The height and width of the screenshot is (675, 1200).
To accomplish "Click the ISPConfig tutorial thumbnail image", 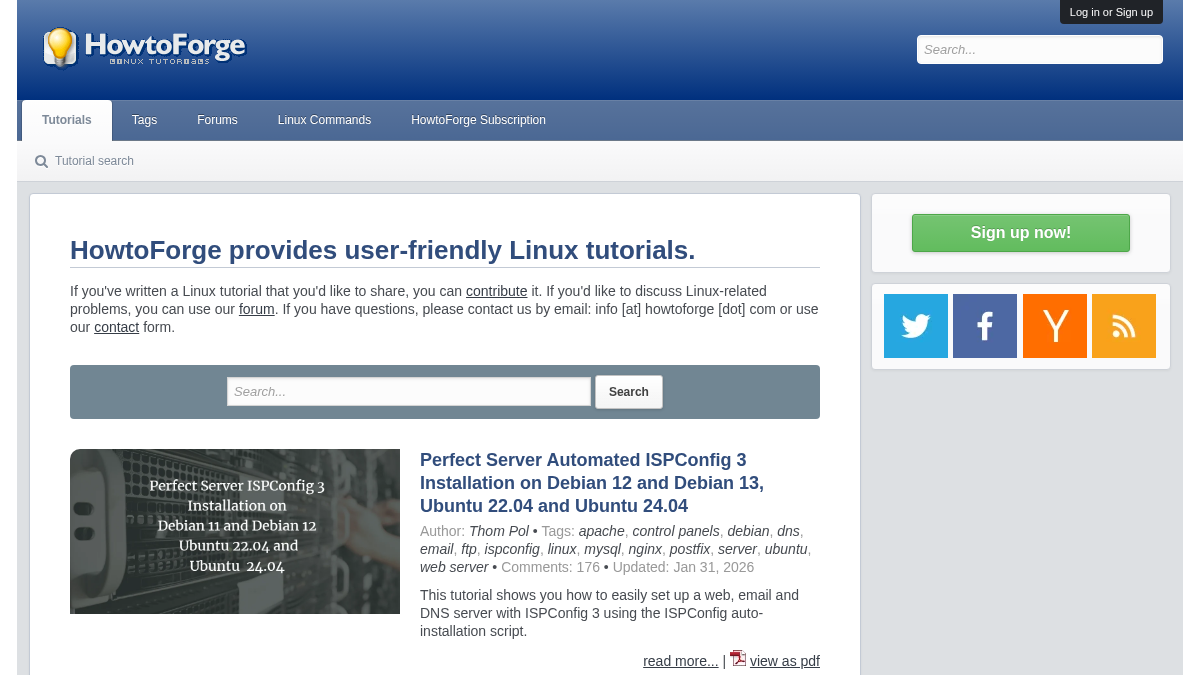I will pyautogui.click(x=235, y=531).
